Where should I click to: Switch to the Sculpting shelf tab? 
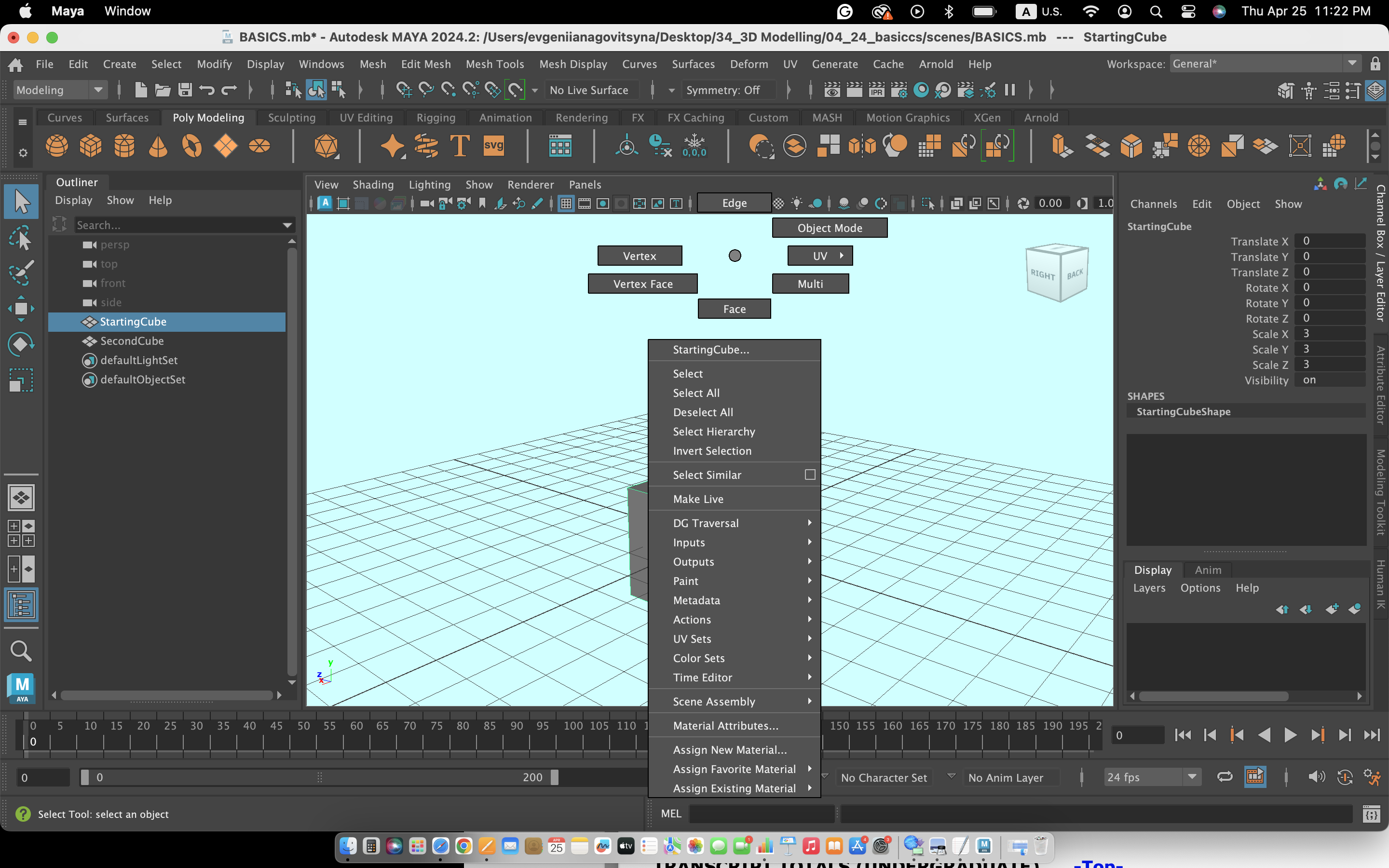pos(292,118)
